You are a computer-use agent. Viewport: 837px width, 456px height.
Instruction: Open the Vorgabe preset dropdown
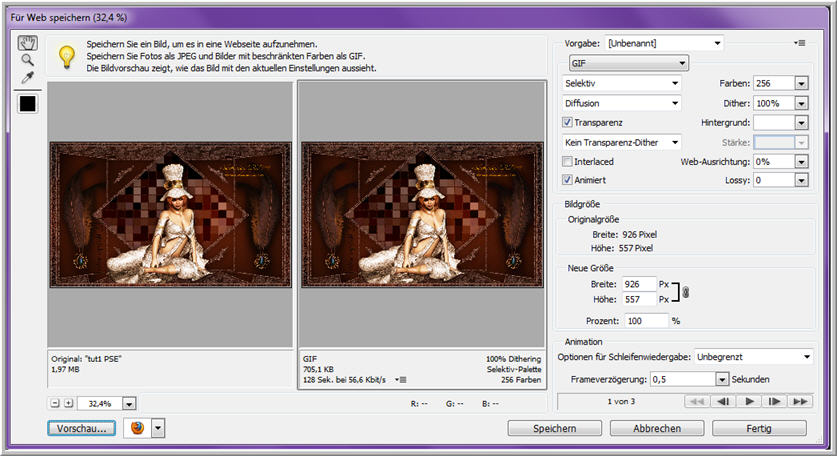665,43
